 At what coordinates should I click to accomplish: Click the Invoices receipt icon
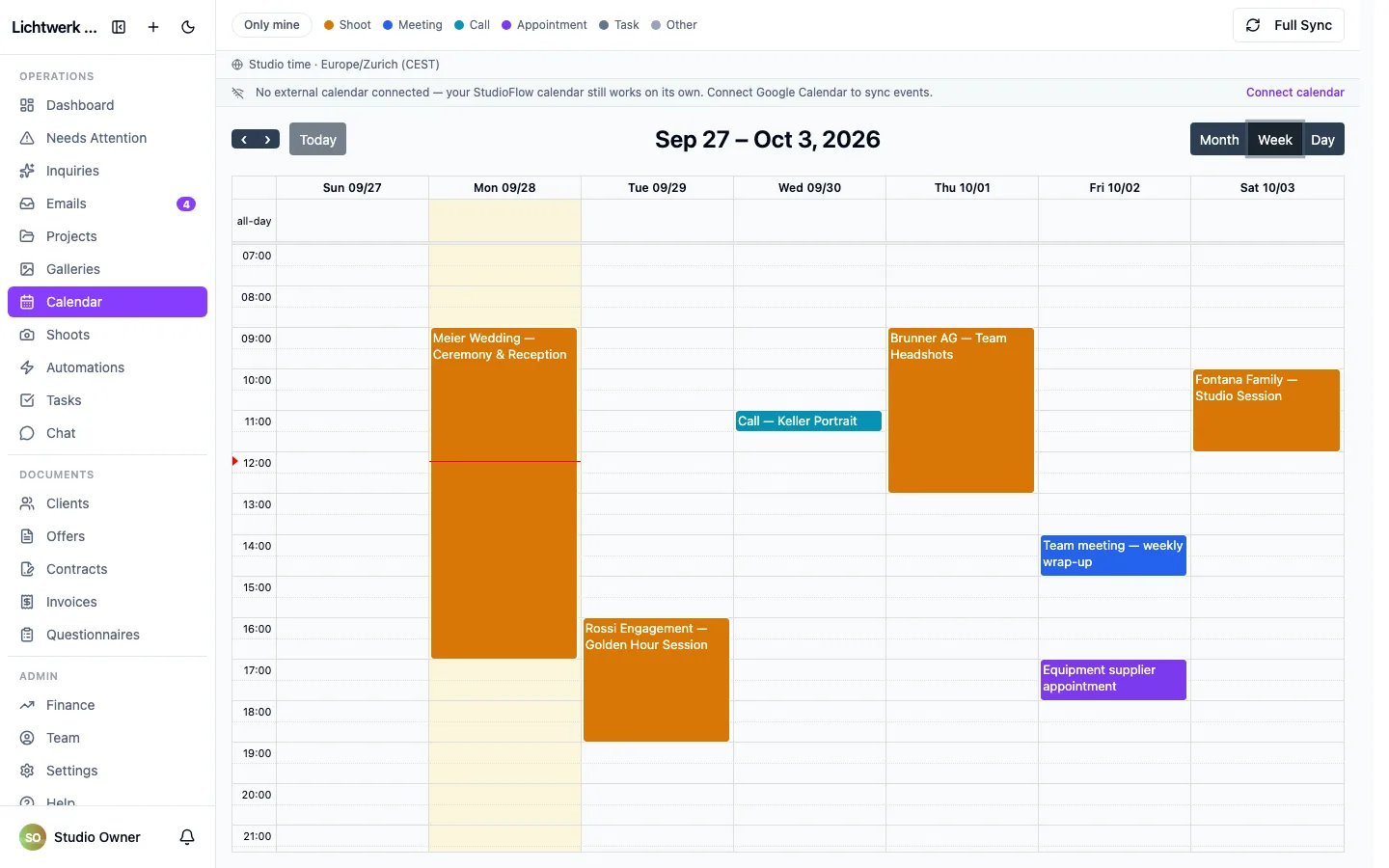pos(27,602)
